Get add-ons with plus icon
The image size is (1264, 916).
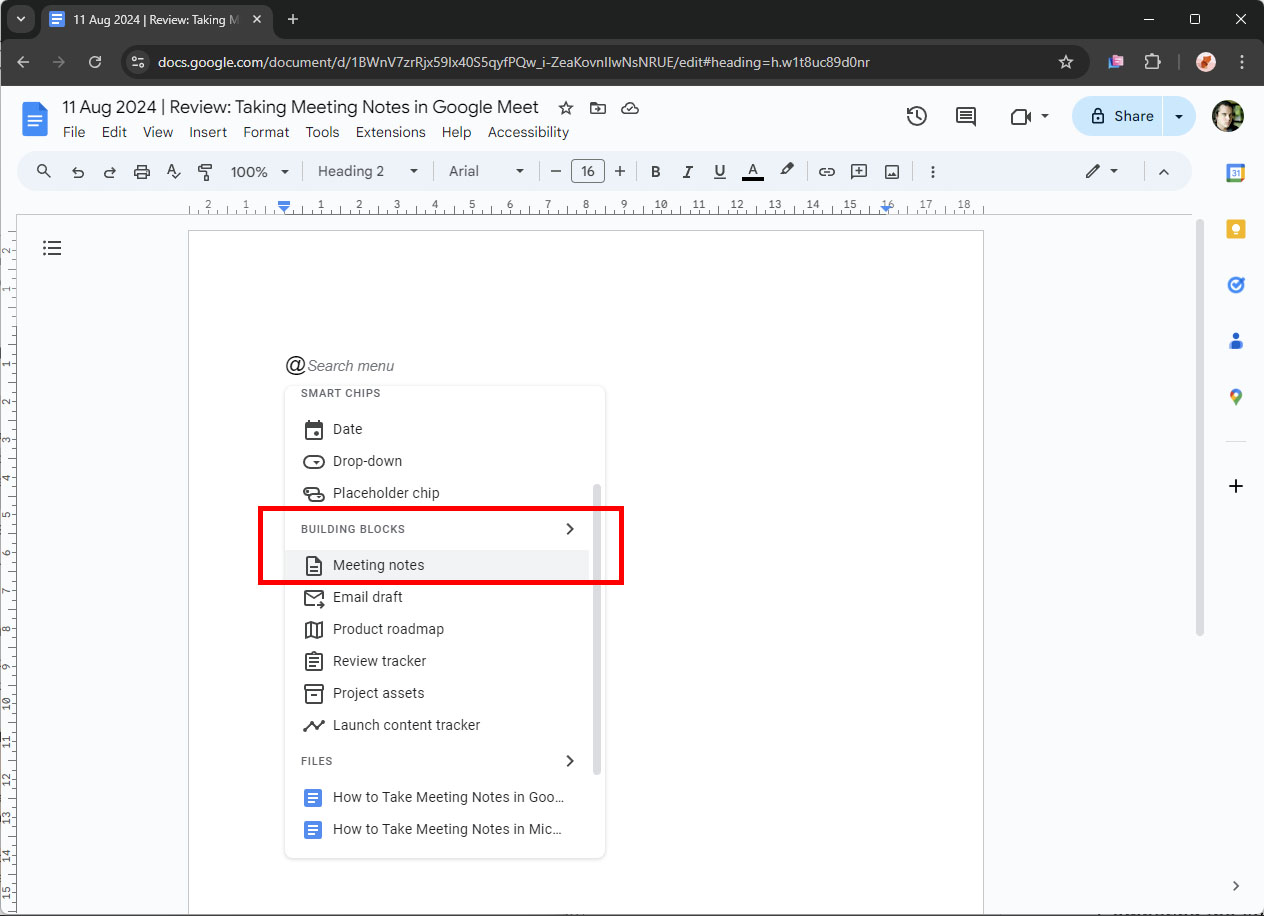click(1236, 486)
